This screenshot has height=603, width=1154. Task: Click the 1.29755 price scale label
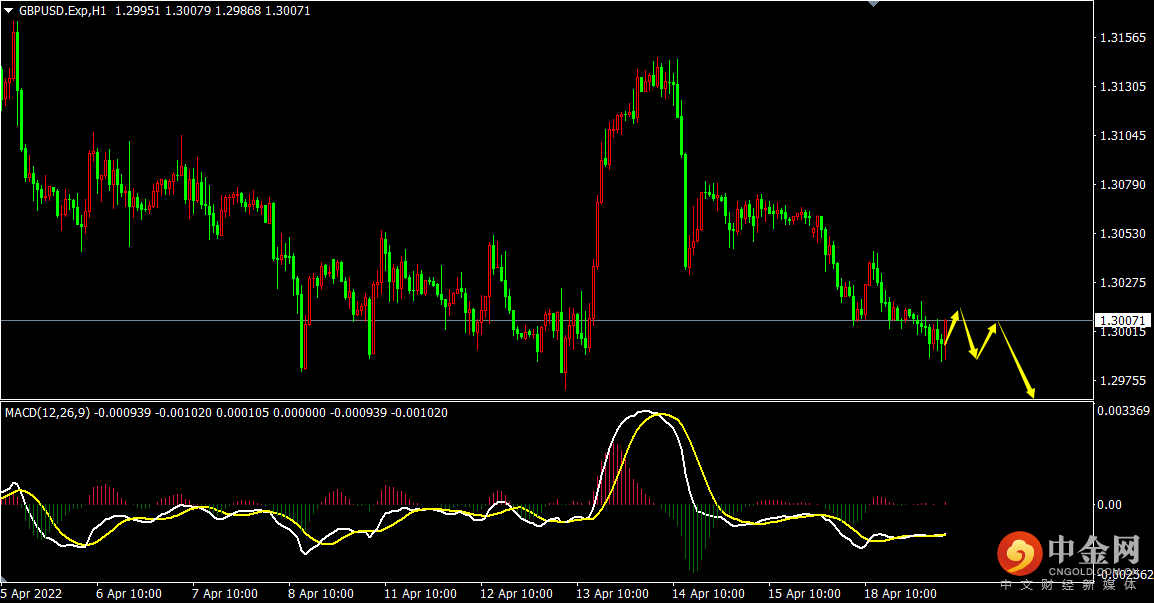pyautogui.click(x=1121, y=381)
